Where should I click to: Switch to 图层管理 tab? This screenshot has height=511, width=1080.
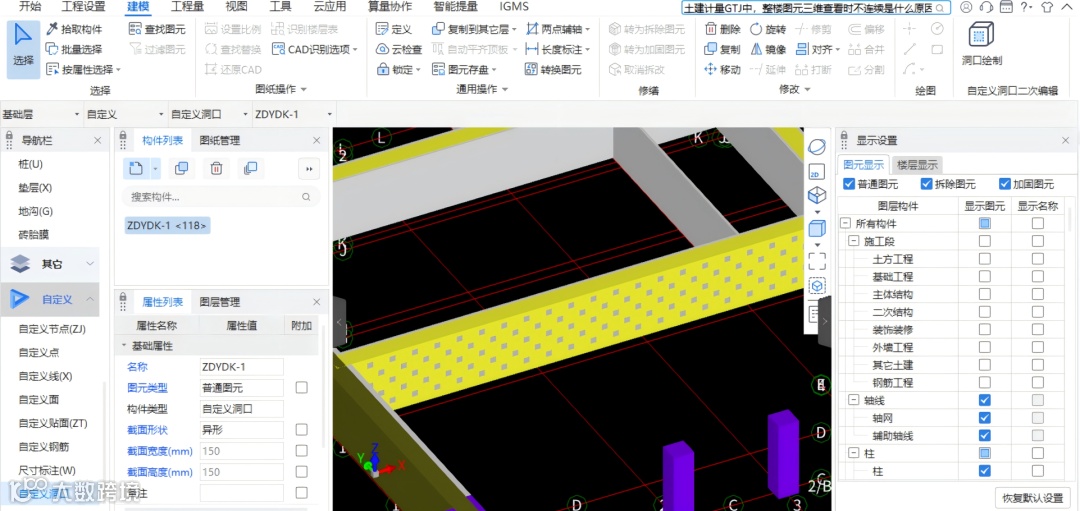click(x=220, y=302)
